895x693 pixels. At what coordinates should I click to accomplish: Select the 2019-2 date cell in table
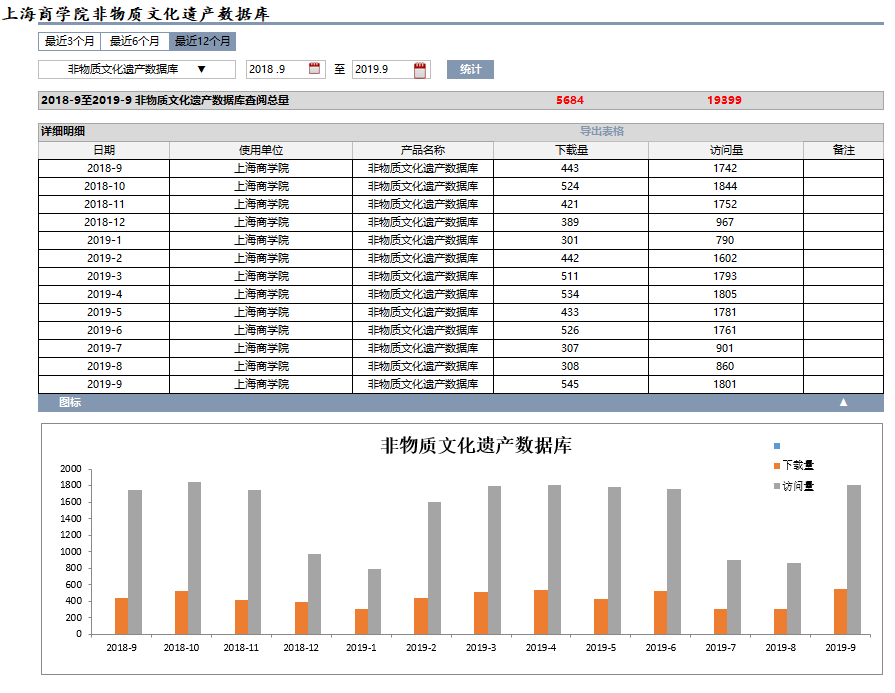pyautogui.click(x=104, y=258)
